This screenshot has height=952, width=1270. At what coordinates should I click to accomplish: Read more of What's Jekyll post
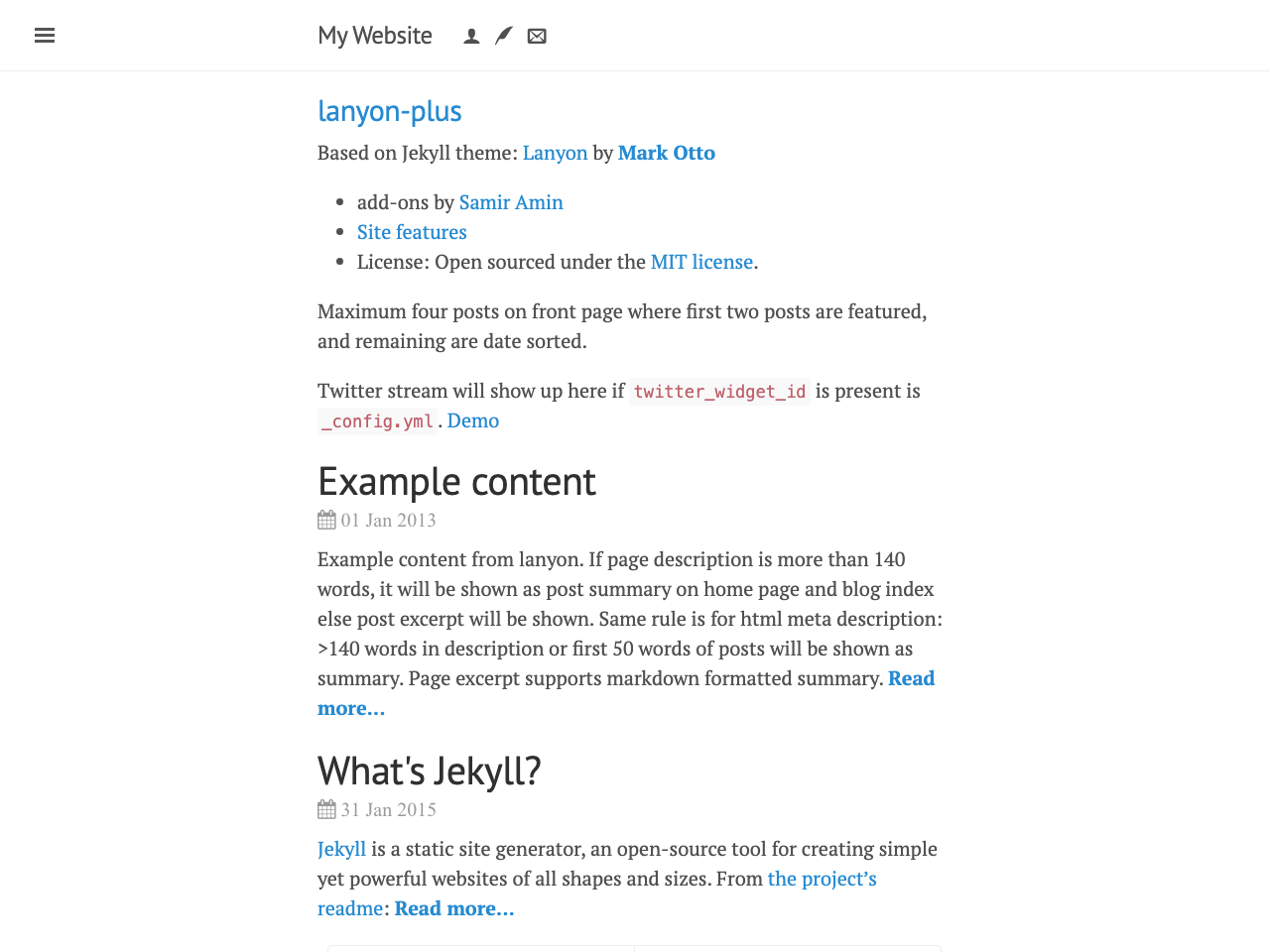(454, 908)
